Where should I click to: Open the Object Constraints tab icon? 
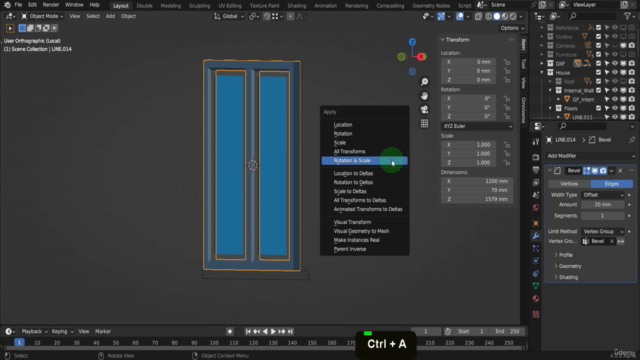(x=536, y=273)
